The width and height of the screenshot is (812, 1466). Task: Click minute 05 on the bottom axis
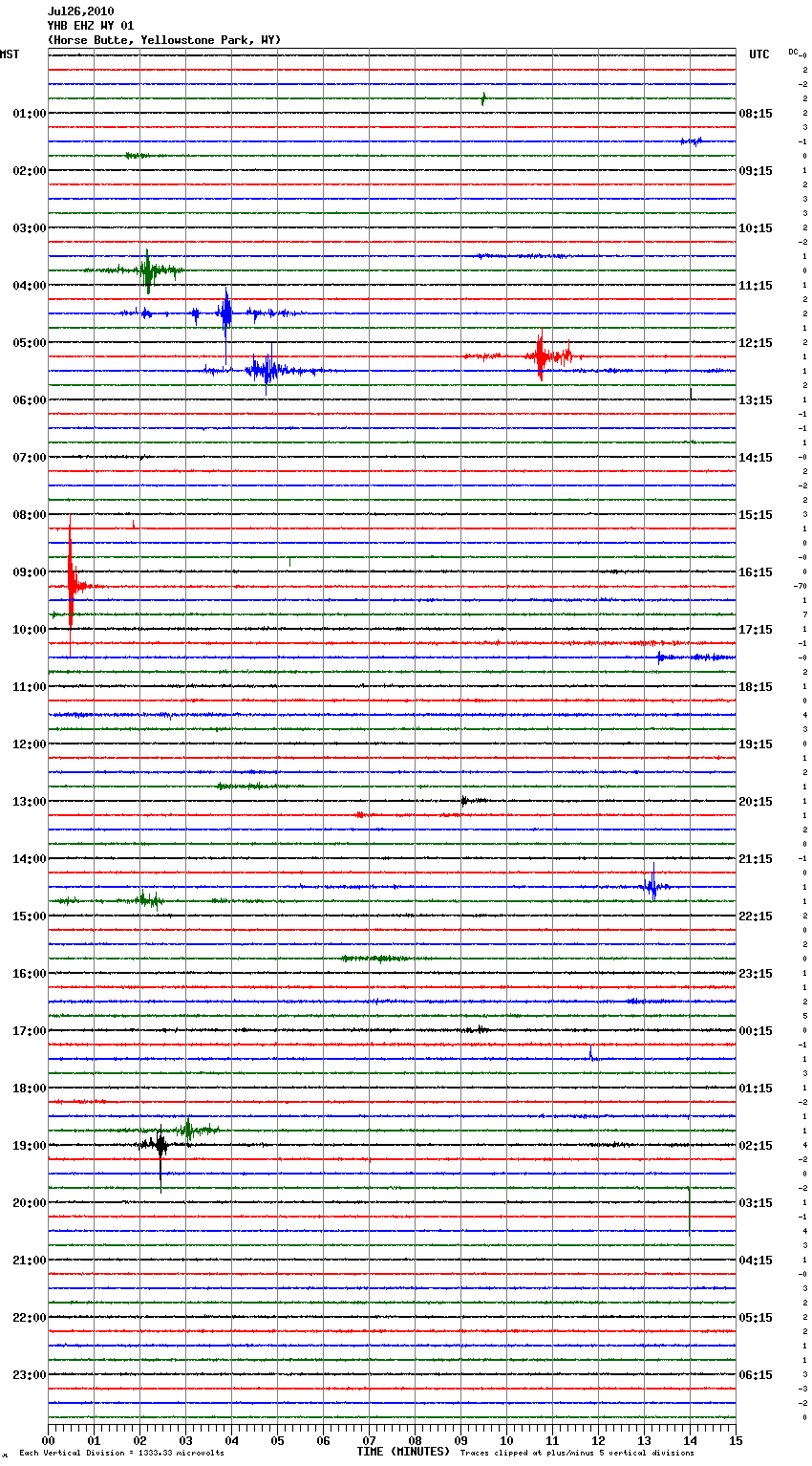pos(277,1440)
